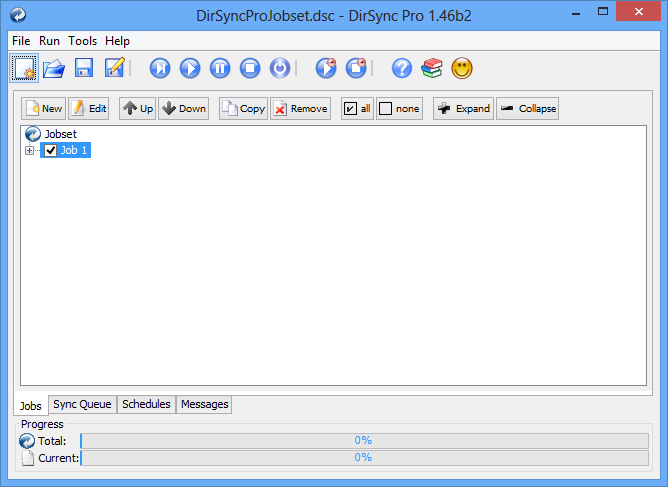Start analyze with the skip-forward round button
The width and height of the screenshot is (668, 487).
(x=160, y=68)
